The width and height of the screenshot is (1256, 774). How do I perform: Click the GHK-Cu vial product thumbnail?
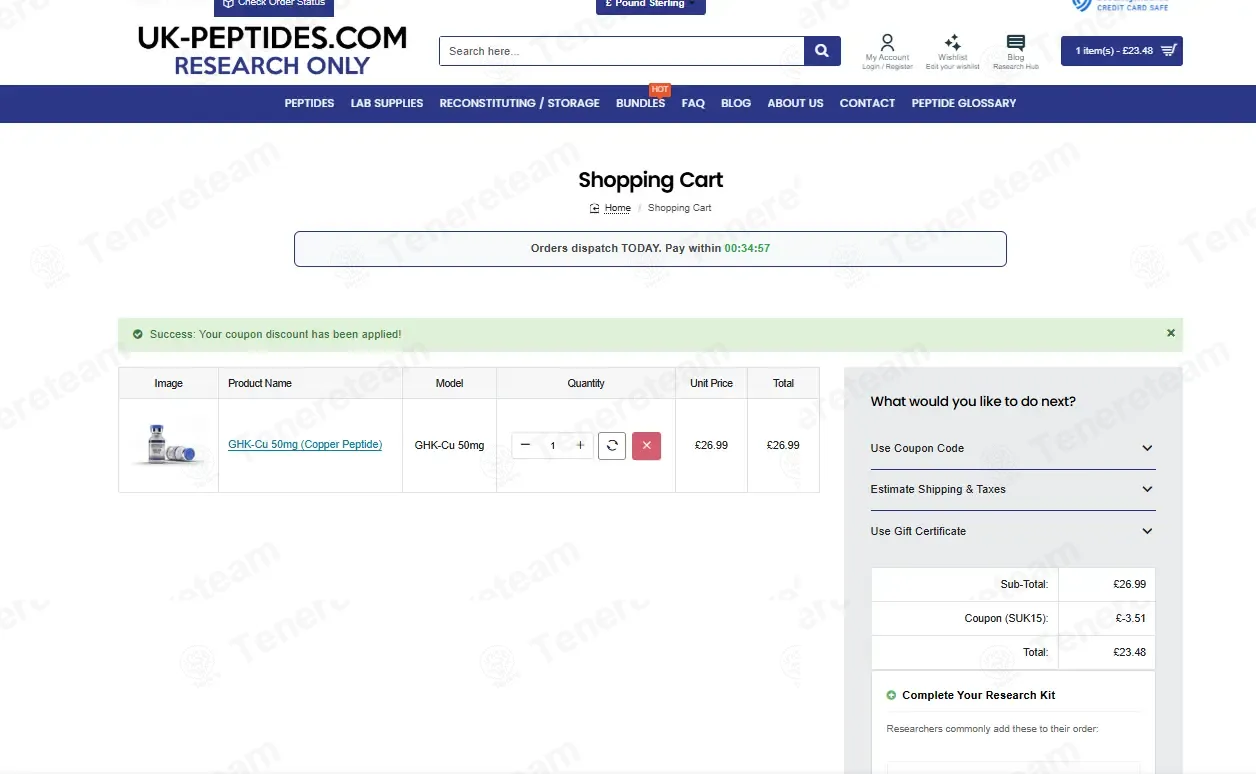168,445
